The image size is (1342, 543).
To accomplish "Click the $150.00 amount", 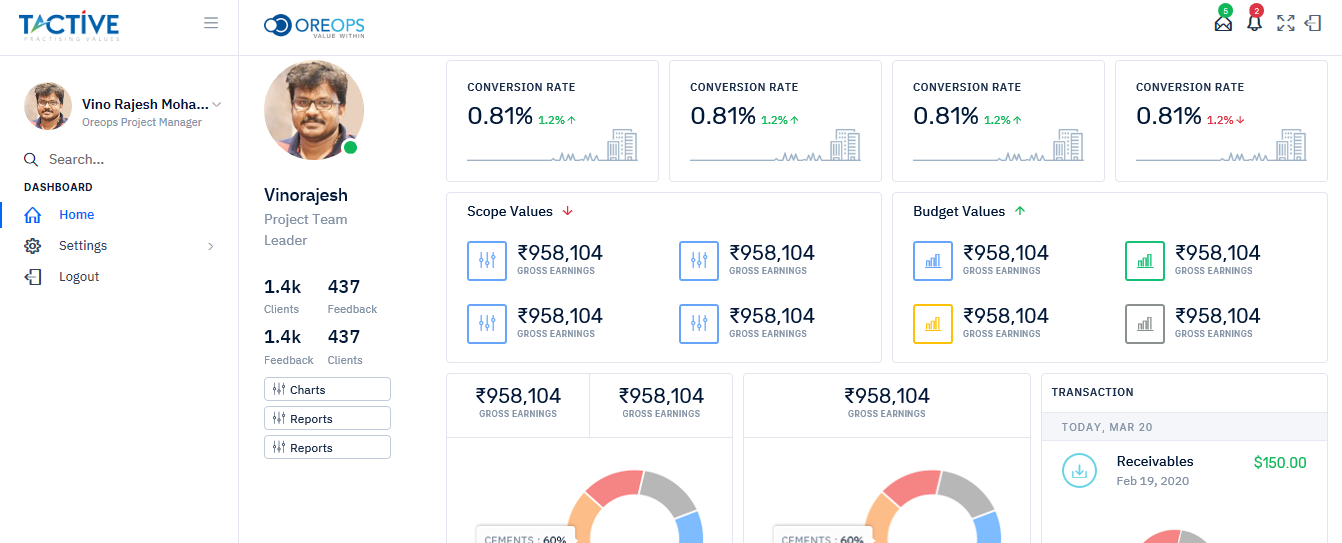I will [x=1280, y=463].
